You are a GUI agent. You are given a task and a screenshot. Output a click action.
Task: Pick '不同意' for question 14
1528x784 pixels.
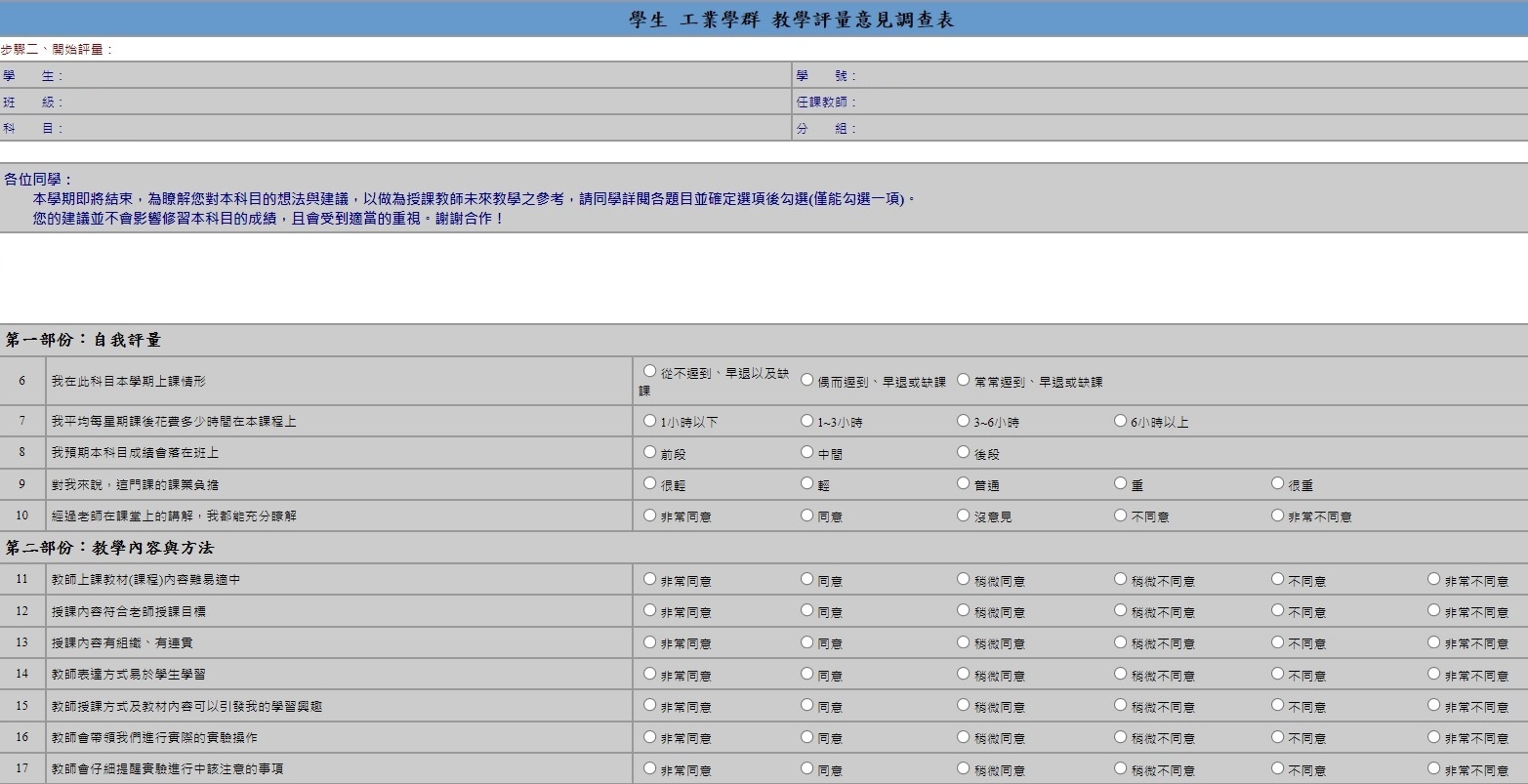(x=1277, y=674)
